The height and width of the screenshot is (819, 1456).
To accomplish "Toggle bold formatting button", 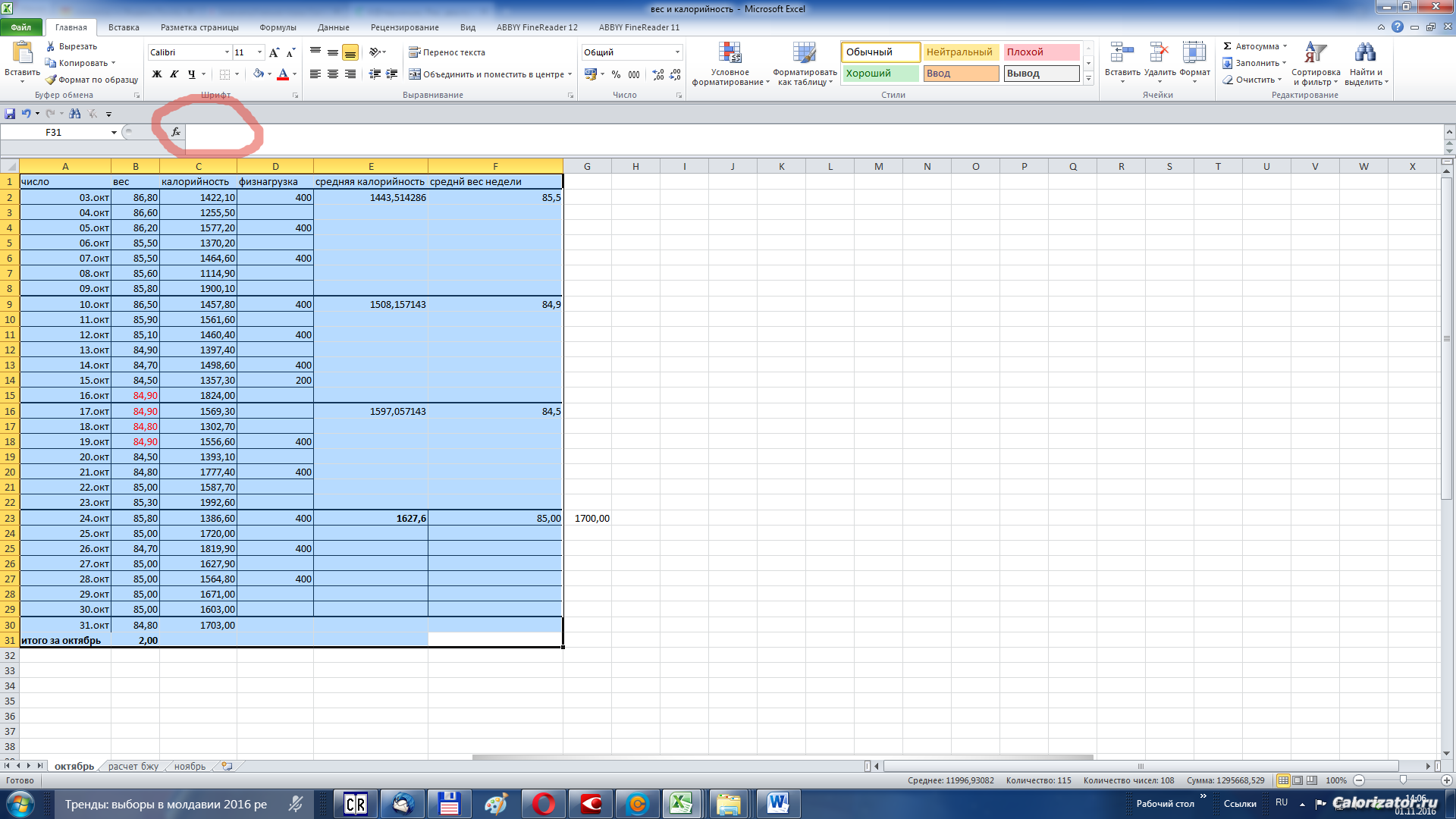I will click(157, 74).
